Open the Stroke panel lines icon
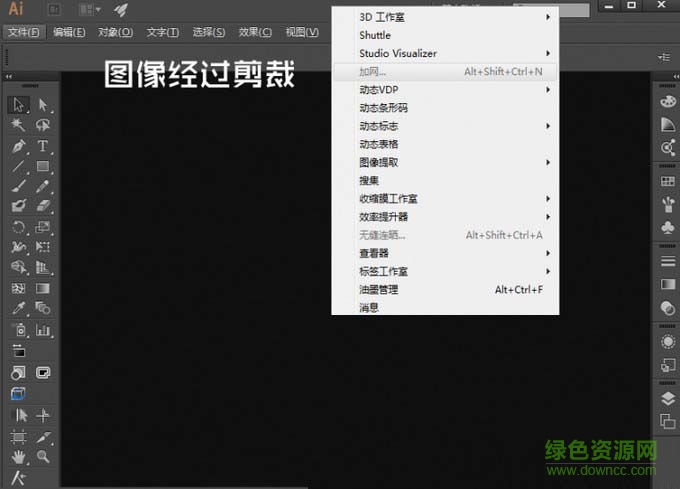 click(668, 261)
